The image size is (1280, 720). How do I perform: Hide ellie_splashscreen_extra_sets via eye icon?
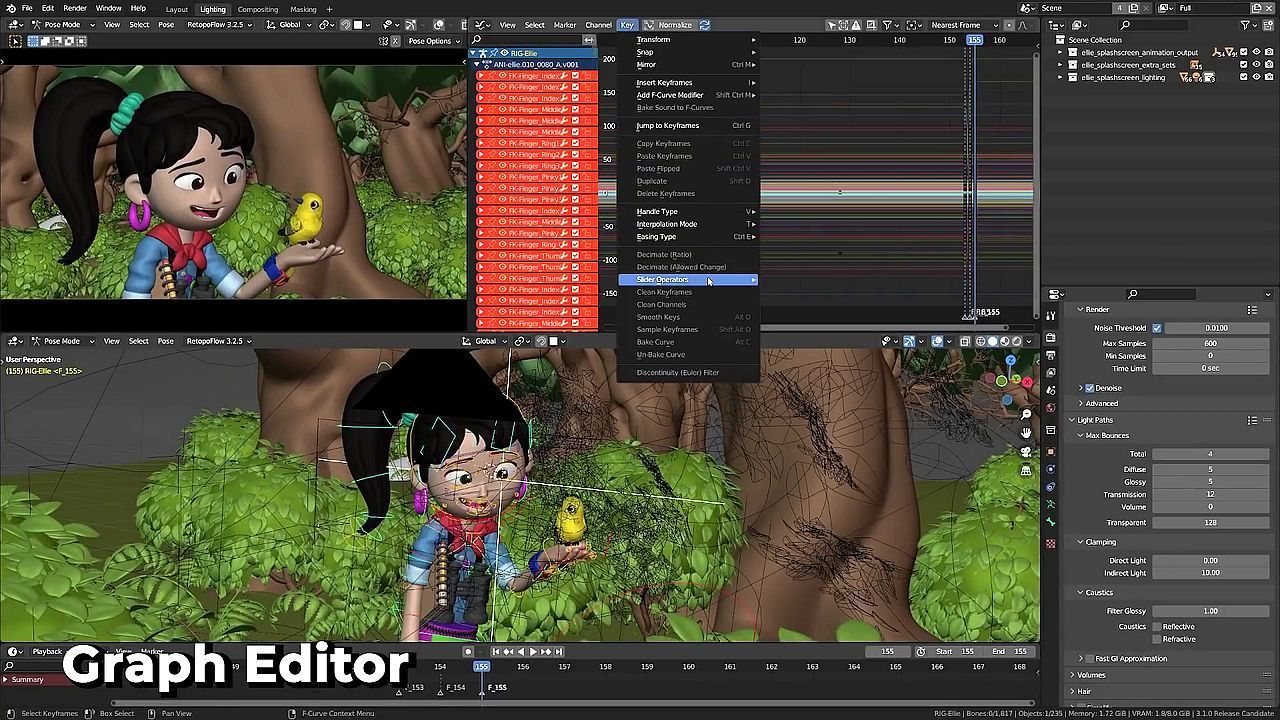coord(1256,65)
